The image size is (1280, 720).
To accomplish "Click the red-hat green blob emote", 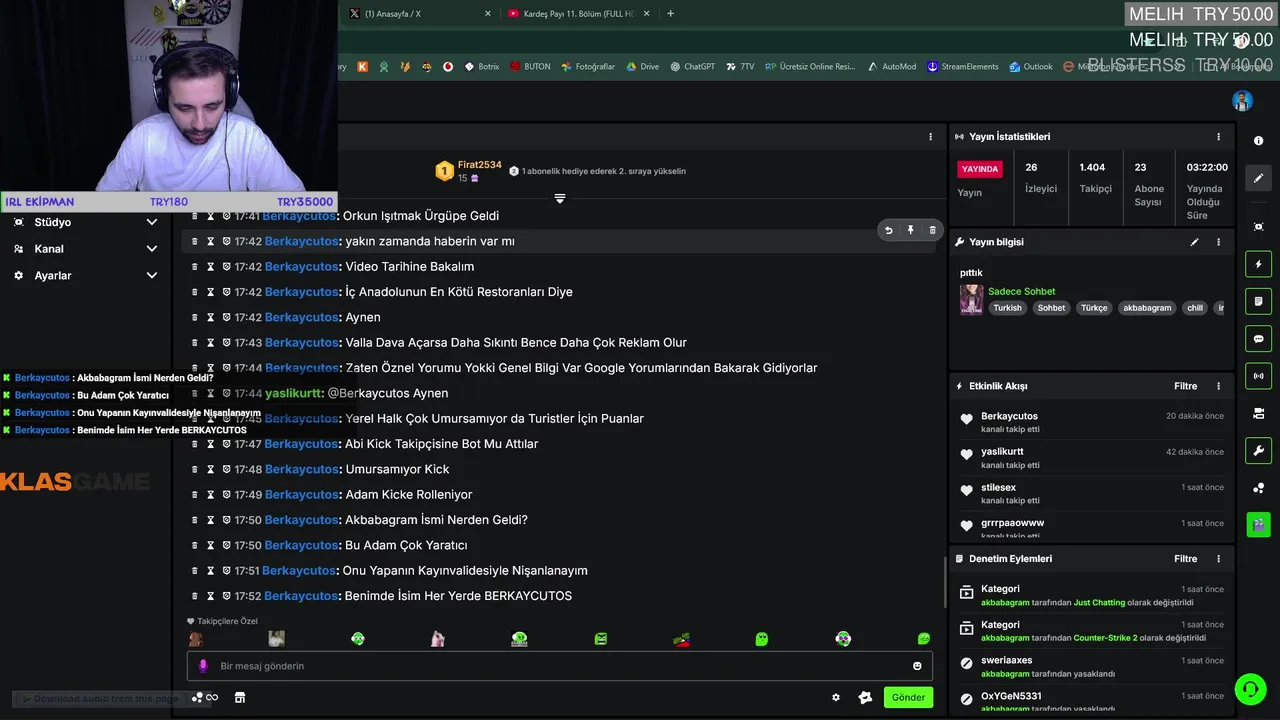I will click(682, 639).
